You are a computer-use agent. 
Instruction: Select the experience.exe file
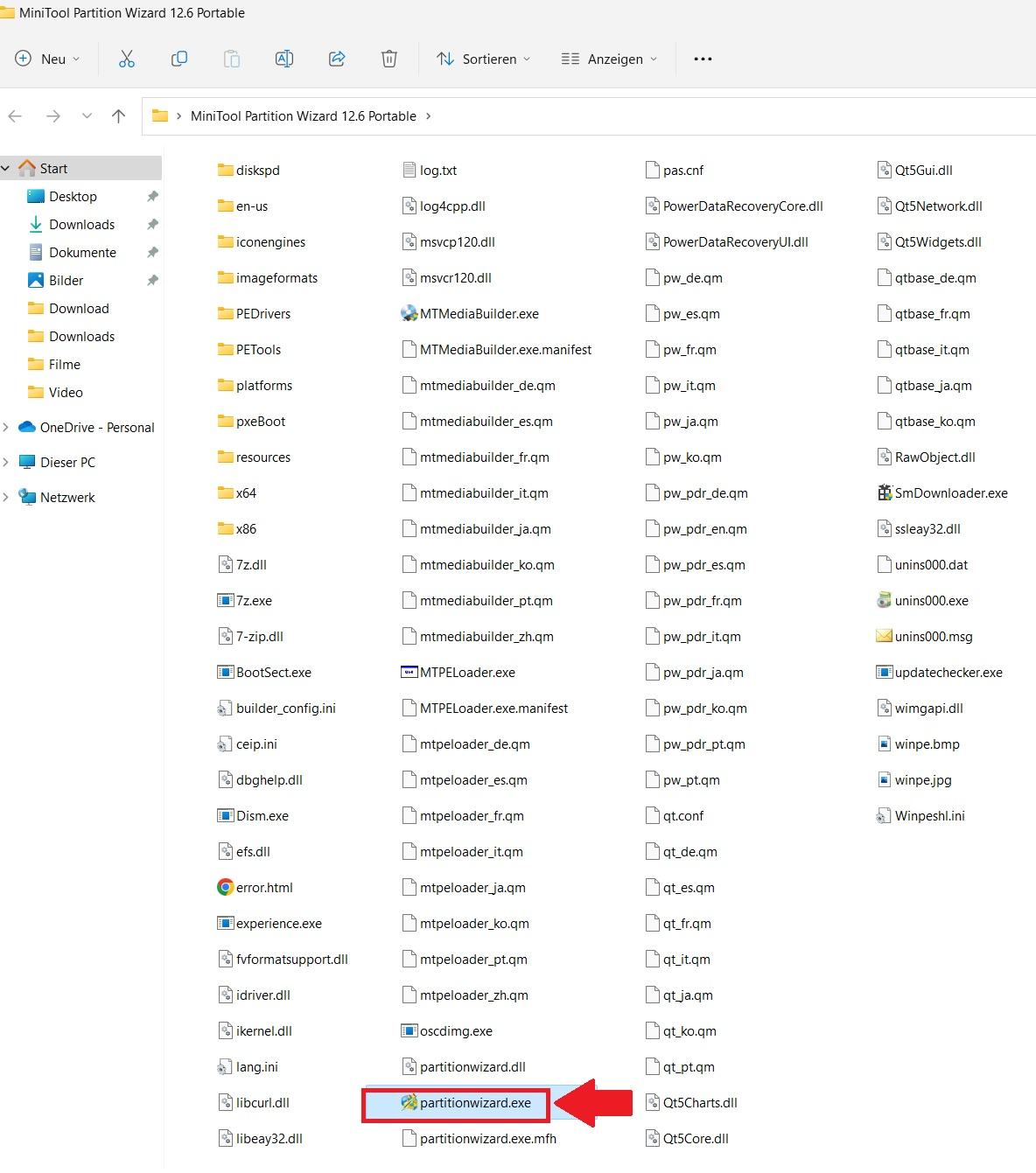click(x=269, y=923)
